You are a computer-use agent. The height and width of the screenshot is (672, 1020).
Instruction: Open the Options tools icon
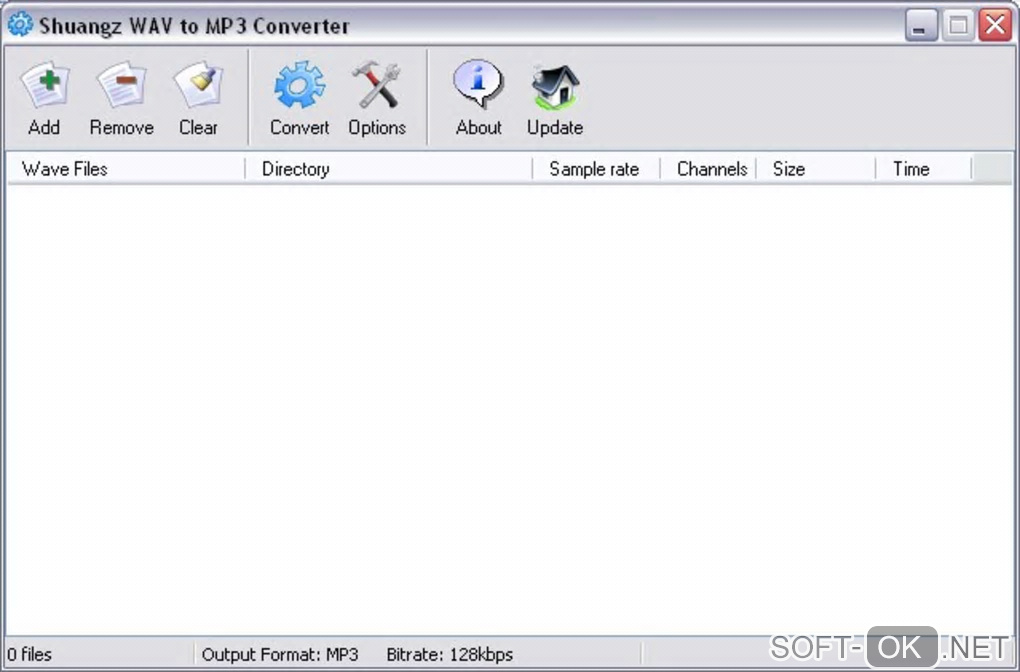coord(377,85)
